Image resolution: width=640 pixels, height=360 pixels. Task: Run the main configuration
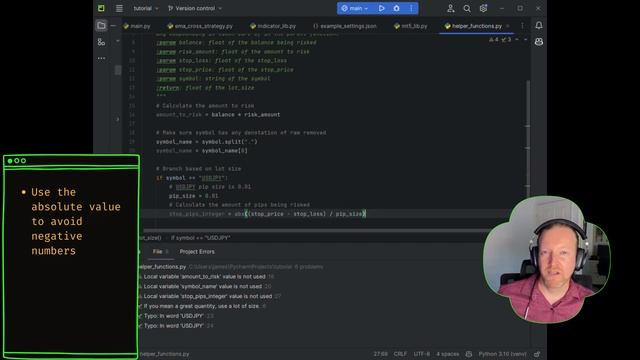pos(381,8)
